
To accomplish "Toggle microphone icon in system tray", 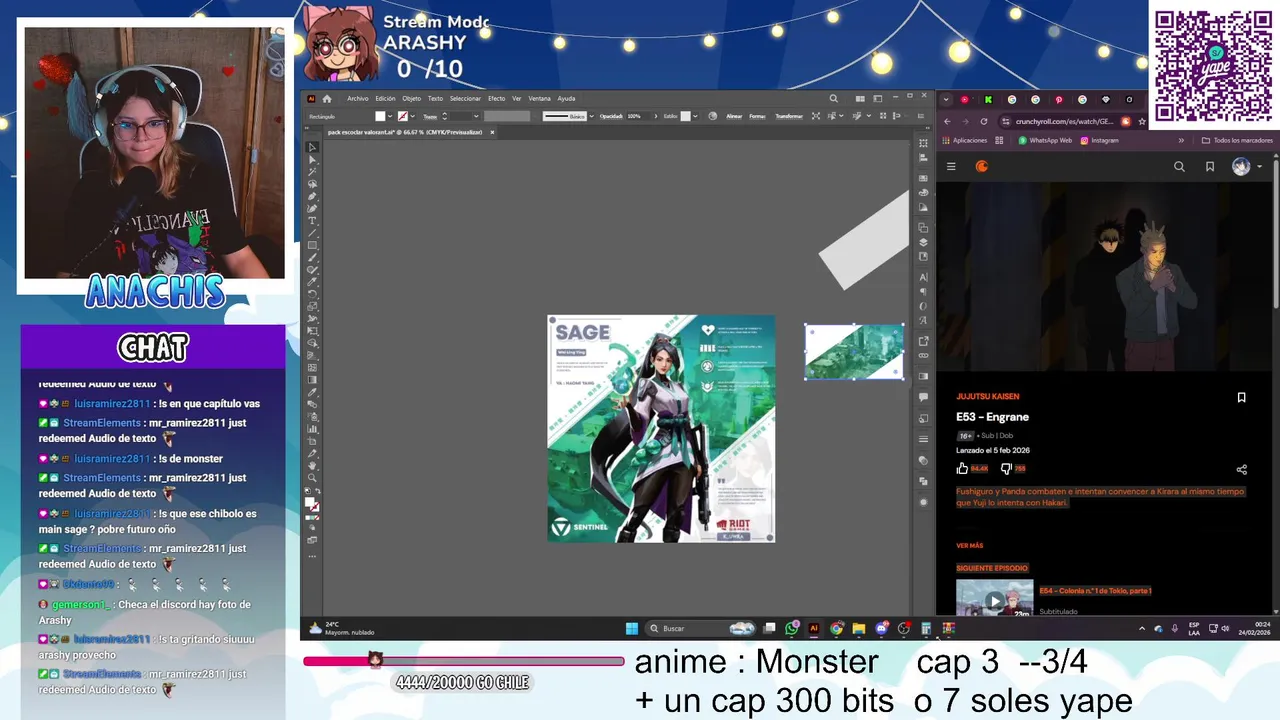I will pos(1173,628).
